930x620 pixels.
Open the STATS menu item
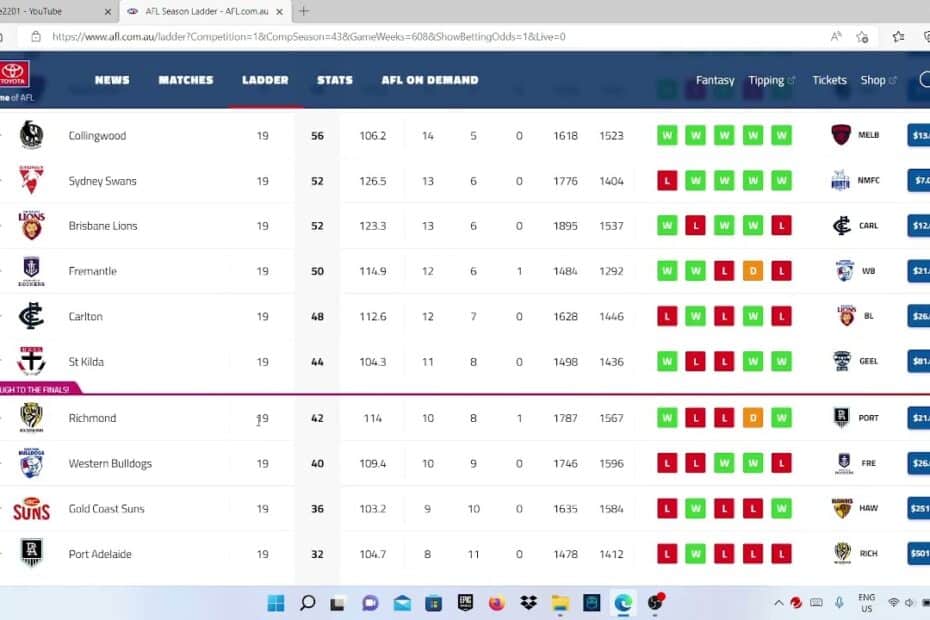(x=335, y=80)
